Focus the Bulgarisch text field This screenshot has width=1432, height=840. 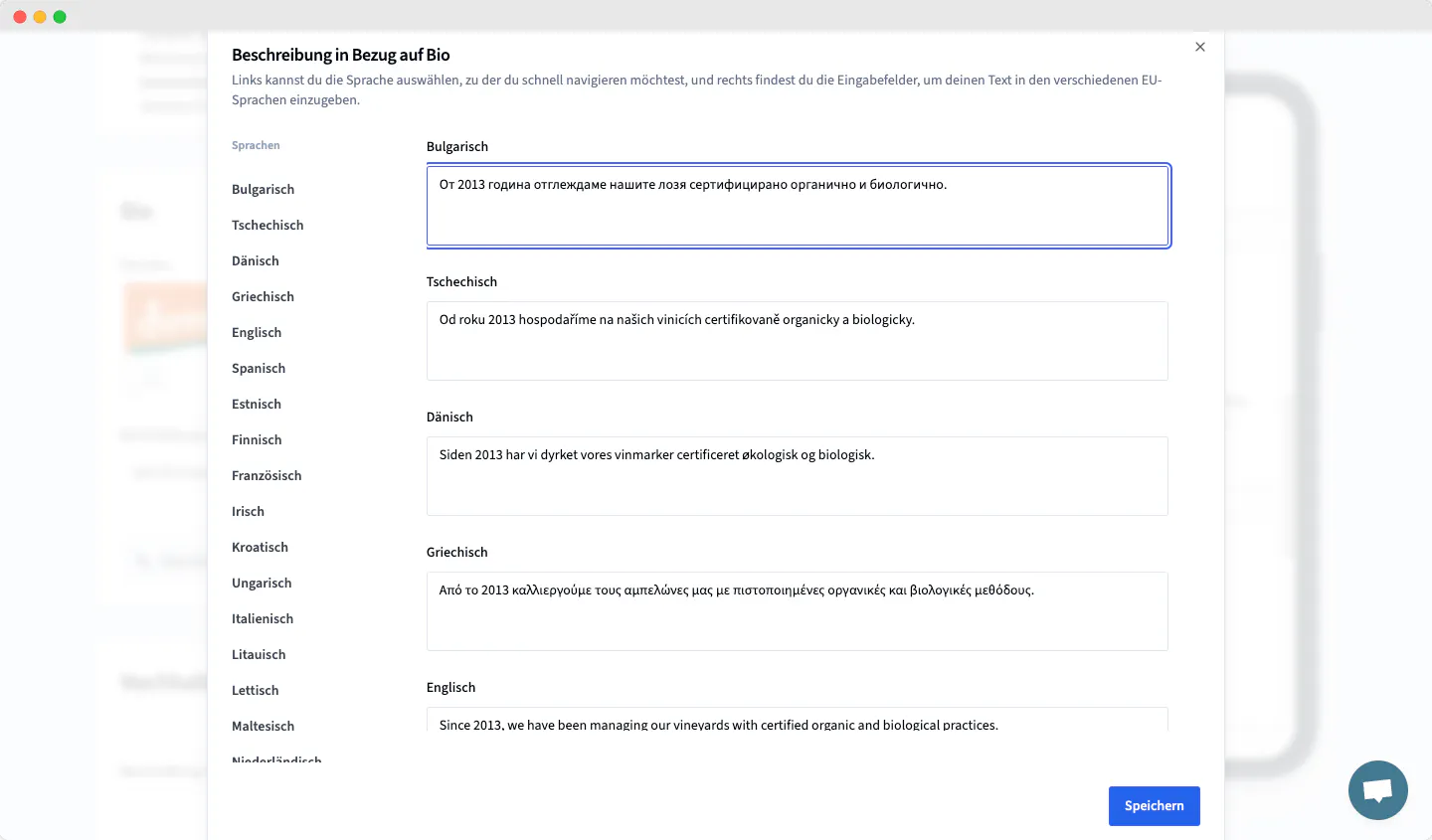click(797, 206)
